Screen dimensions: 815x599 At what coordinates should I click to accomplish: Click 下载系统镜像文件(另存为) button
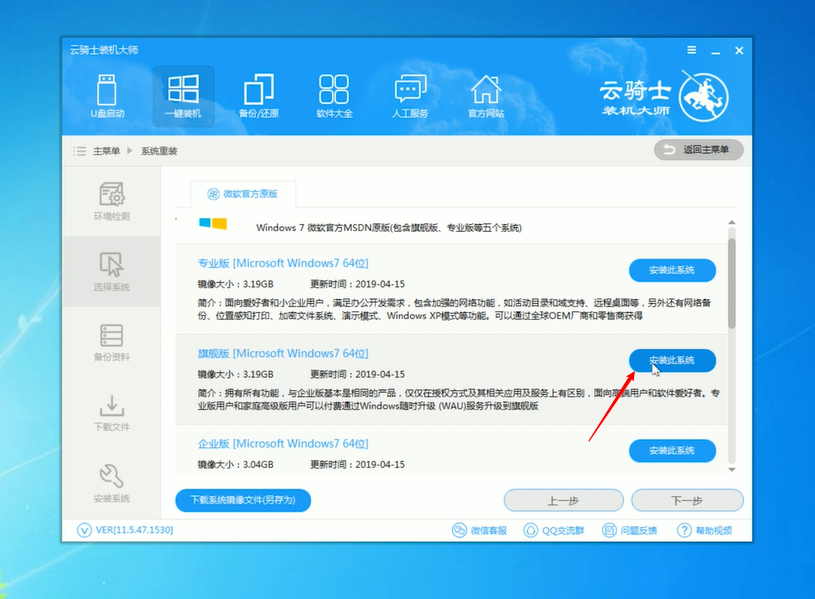[x=243, y=500]
